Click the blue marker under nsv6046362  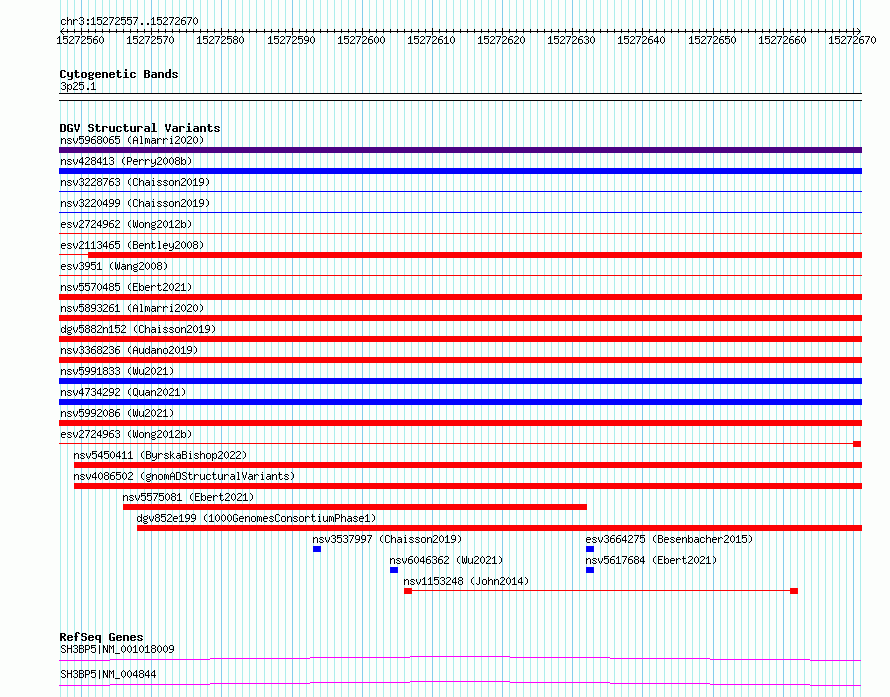[394, 570]
